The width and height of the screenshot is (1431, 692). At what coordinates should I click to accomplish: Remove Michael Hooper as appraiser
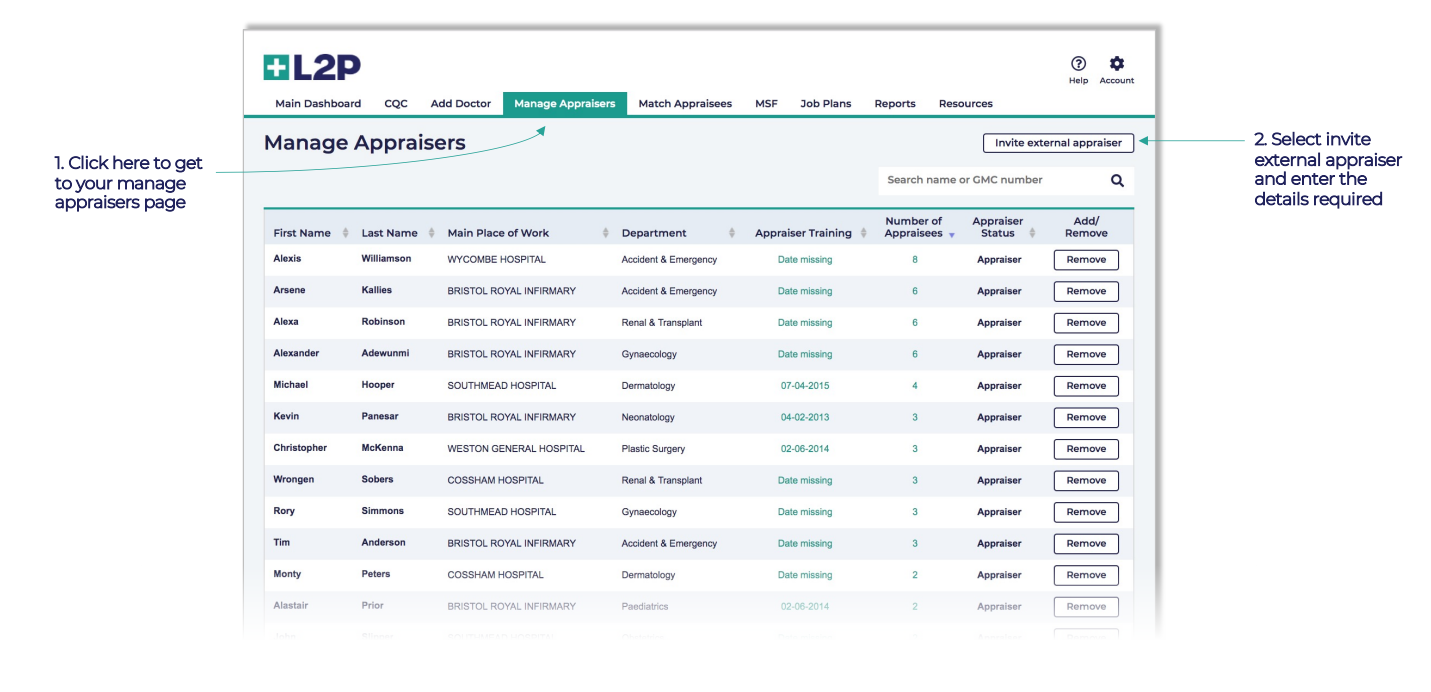pyautogui.click(x=1086, y=386)
